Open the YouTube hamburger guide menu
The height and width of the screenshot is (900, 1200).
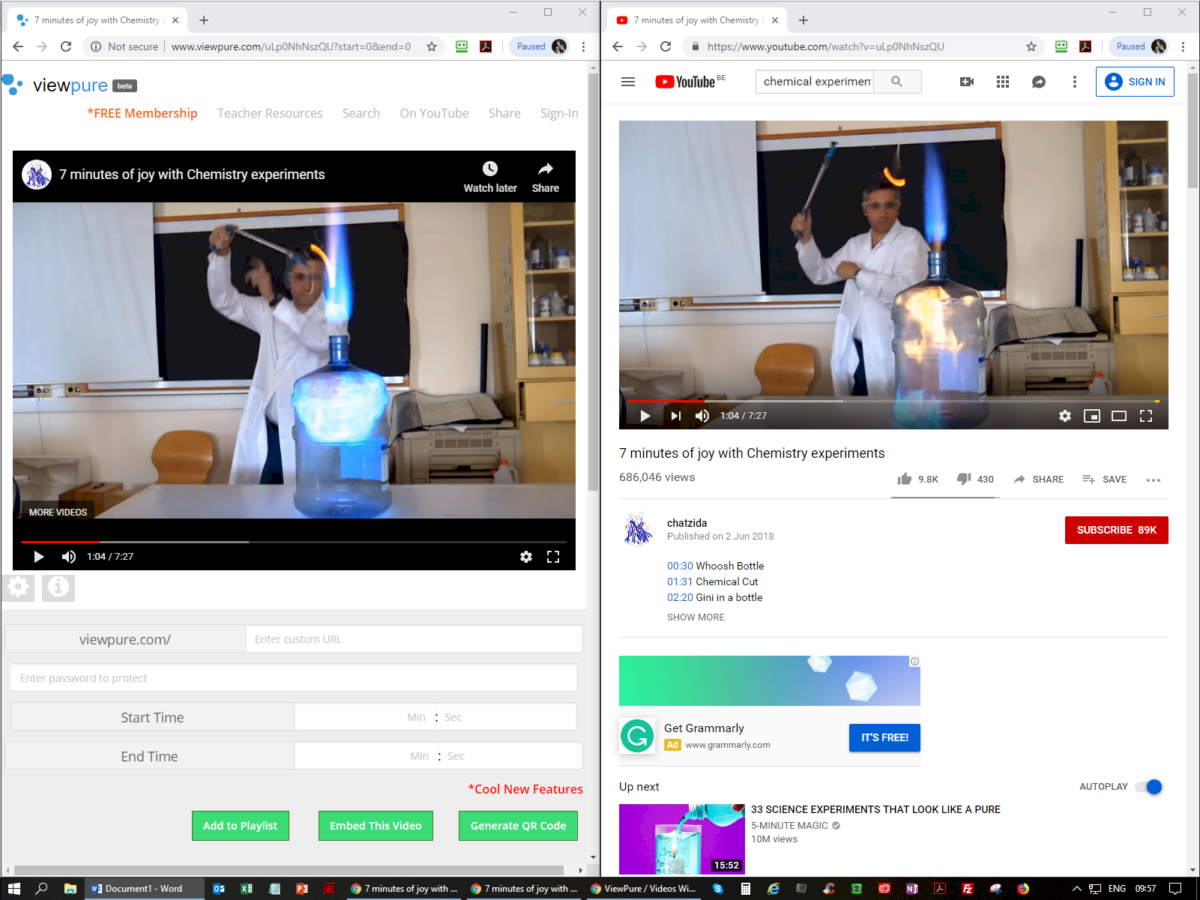click(x=628, y=82)
